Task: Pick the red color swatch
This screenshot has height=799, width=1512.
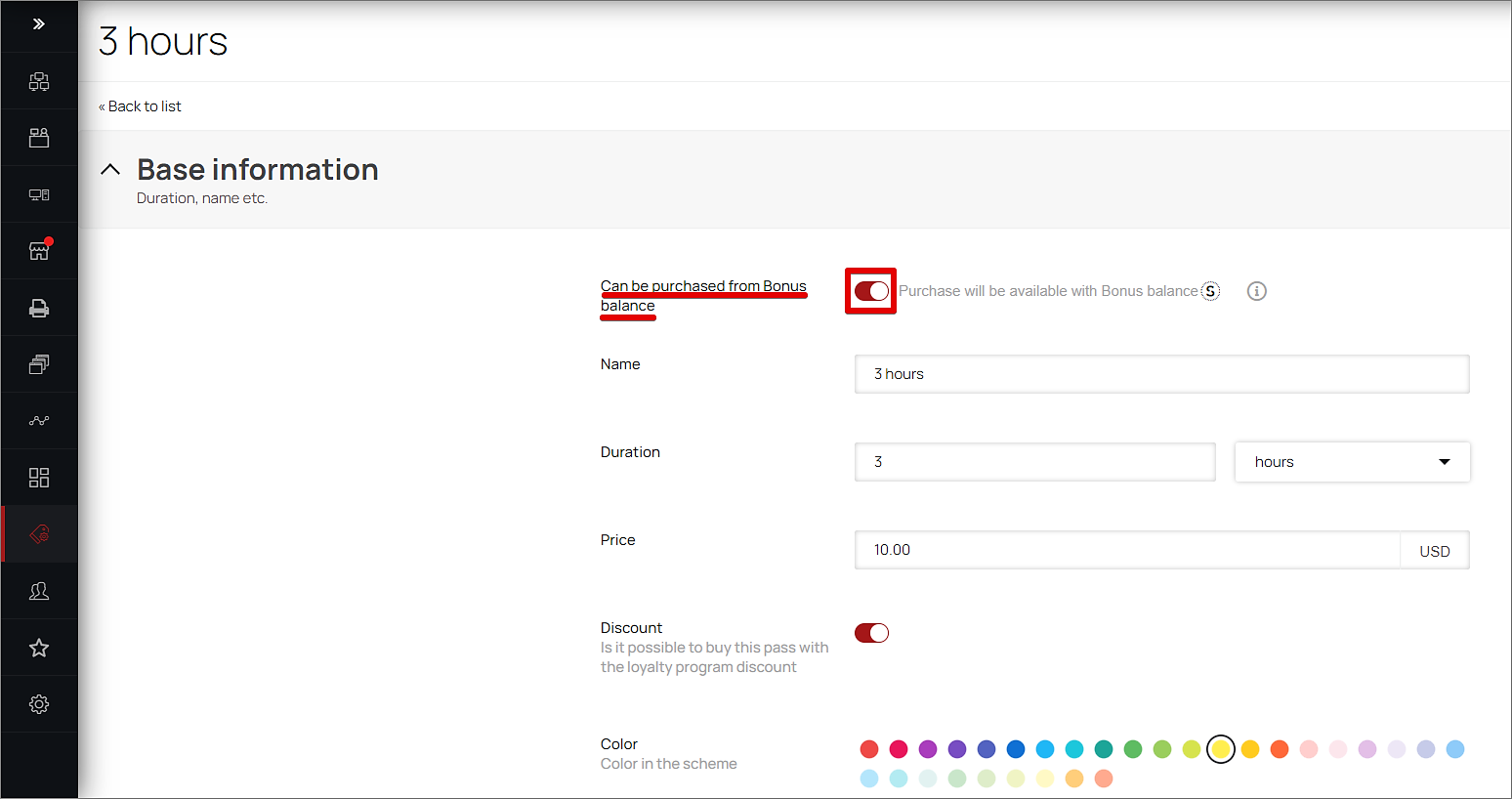Action: point(869,749)
